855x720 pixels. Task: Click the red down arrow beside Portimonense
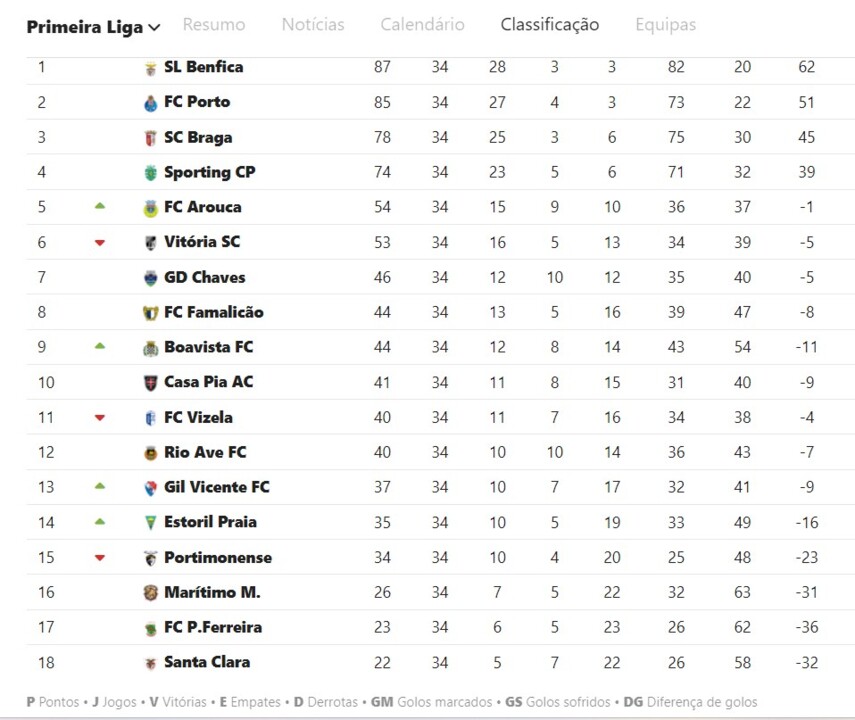[100, 558]
